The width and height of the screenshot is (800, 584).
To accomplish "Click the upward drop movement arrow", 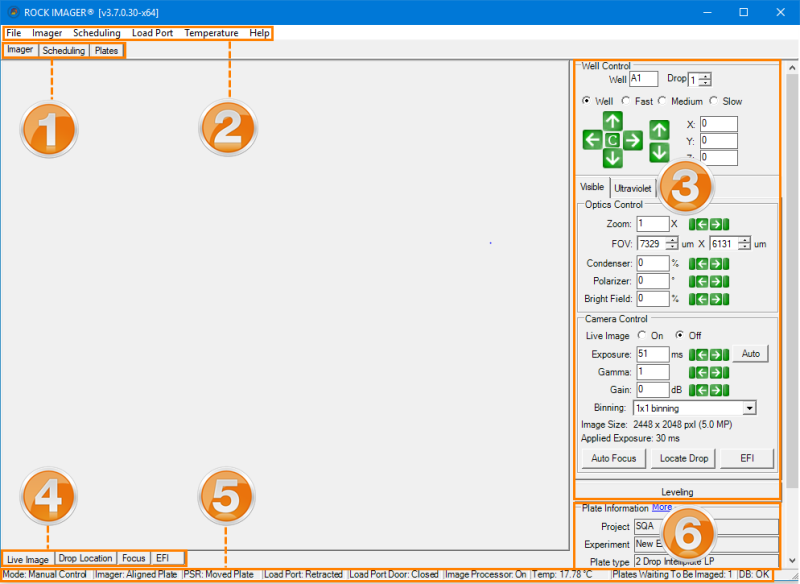I will tap(658, 128).
